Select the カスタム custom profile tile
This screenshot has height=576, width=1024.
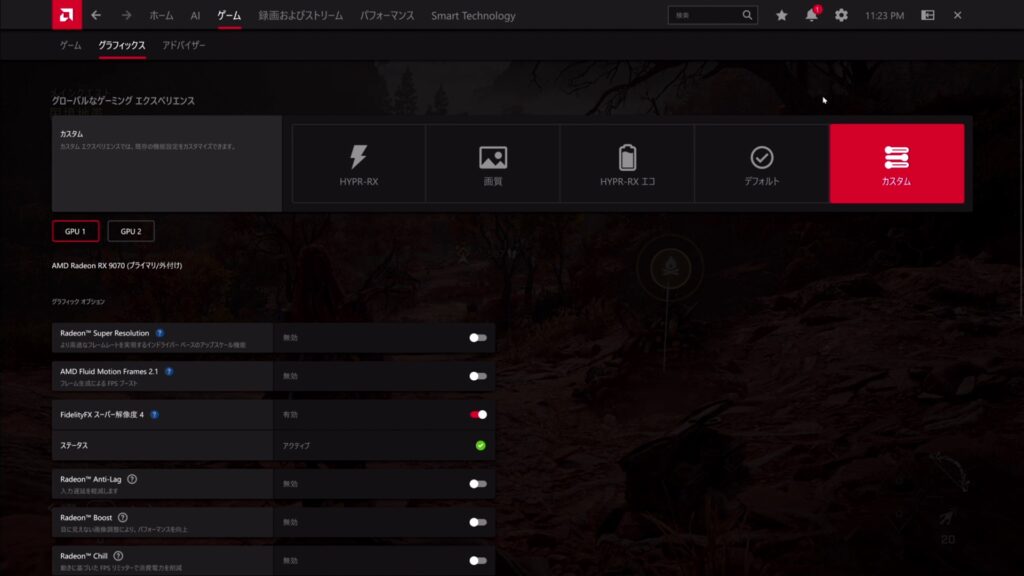[897, 163]
